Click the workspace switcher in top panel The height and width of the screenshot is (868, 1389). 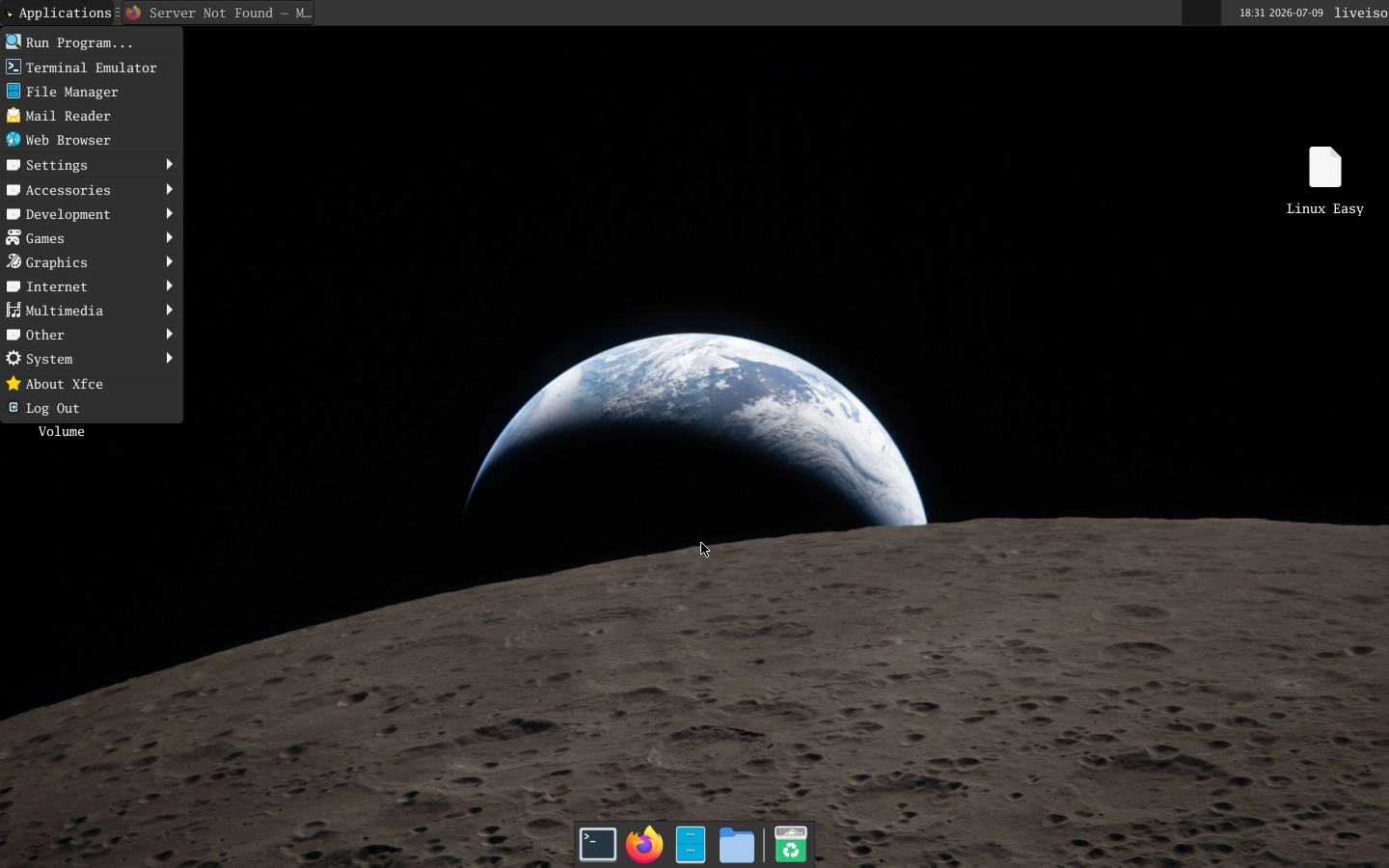pyautogui.click(x=1201, y=13)
